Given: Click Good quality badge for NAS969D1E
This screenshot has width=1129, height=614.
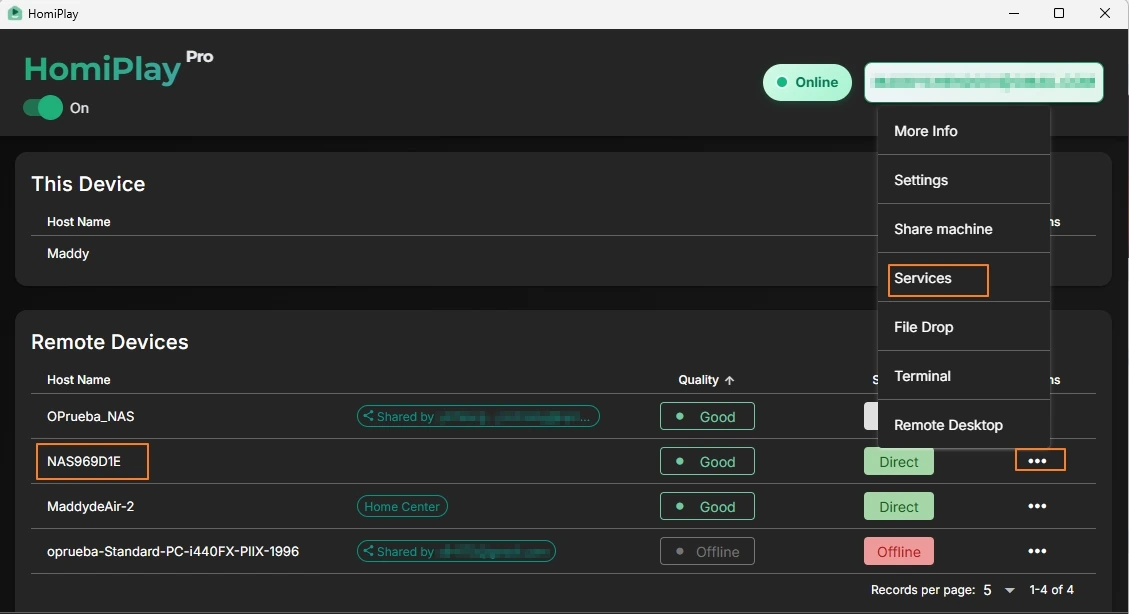Looking at the screenshot, I should click(x=707, y=461).
